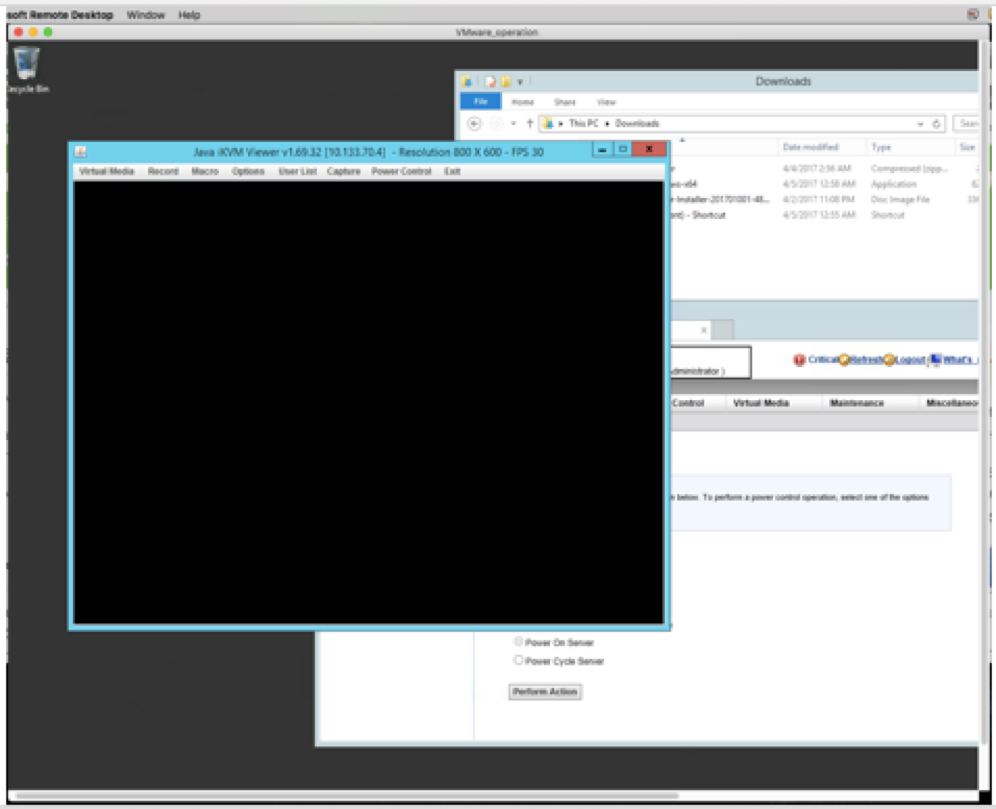Click explorer Forward arrow in Downloads window
The width and height of the screenshot is (996, 809).
click(x=497, y=124)
